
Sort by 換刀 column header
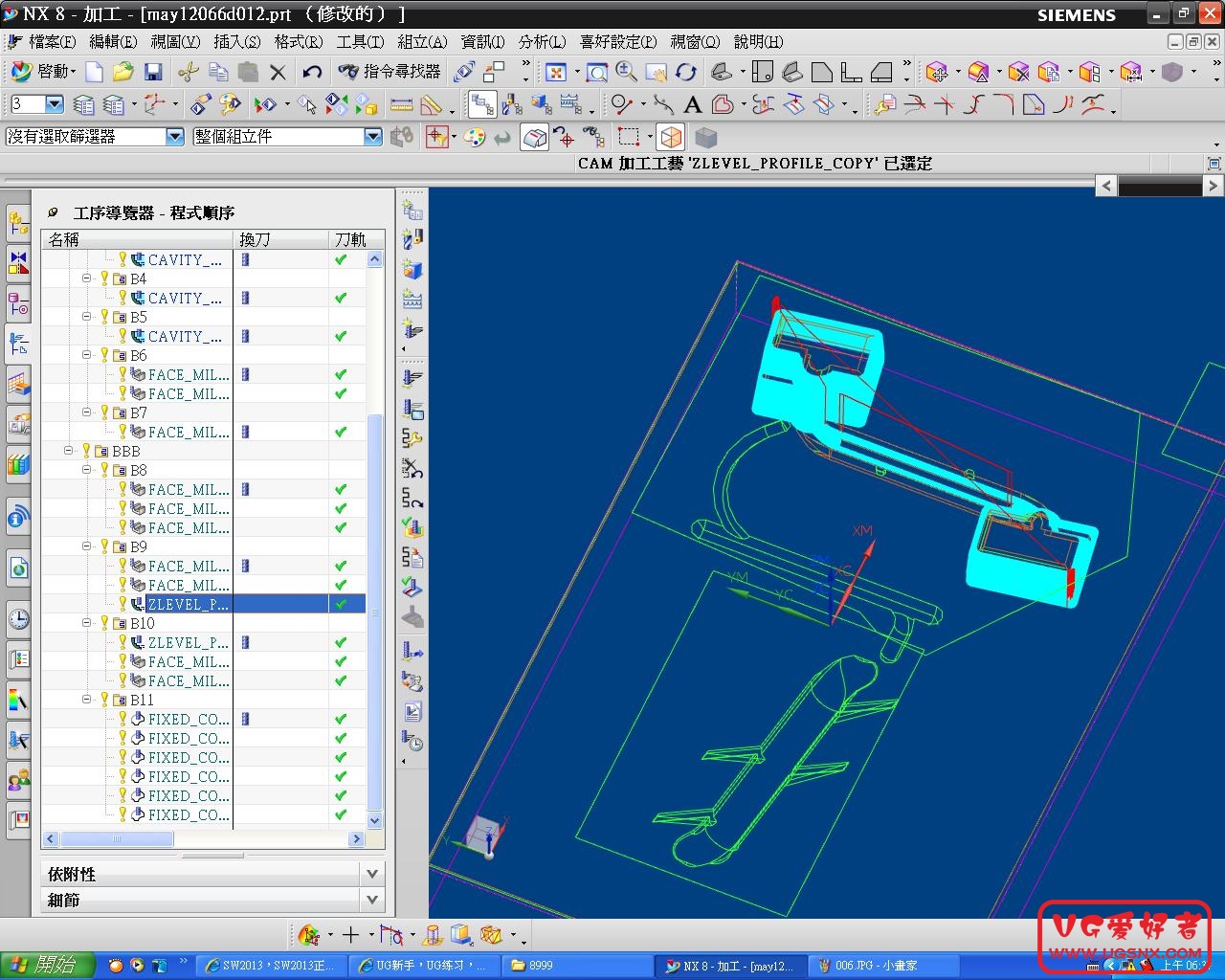coord(280,239)
